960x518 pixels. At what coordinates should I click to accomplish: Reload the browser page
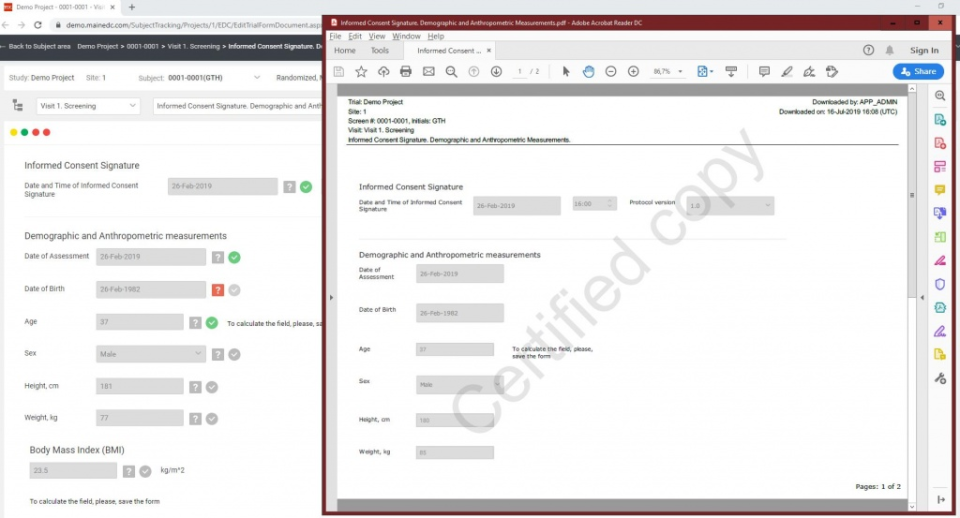pos(38,25)
